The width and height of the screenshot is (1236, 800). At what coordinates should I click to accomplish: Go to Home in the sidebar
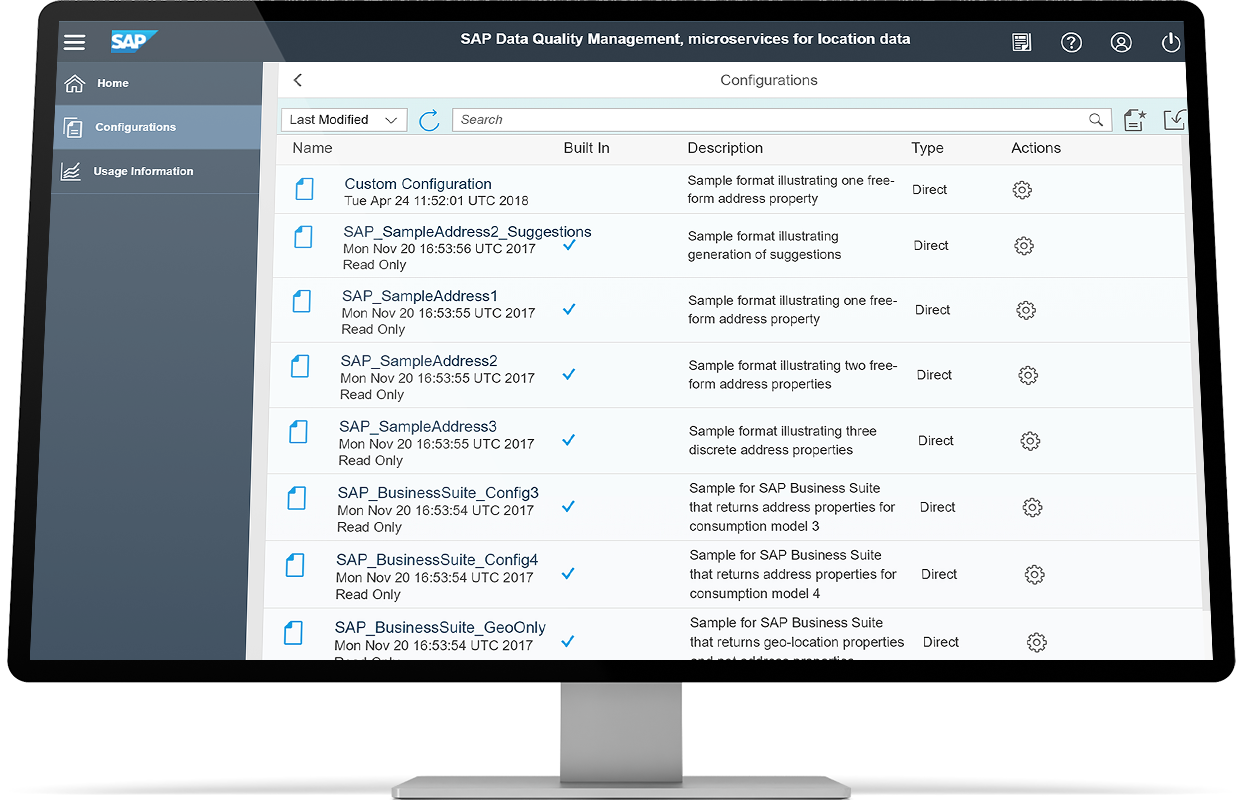(x=112, y=84)
